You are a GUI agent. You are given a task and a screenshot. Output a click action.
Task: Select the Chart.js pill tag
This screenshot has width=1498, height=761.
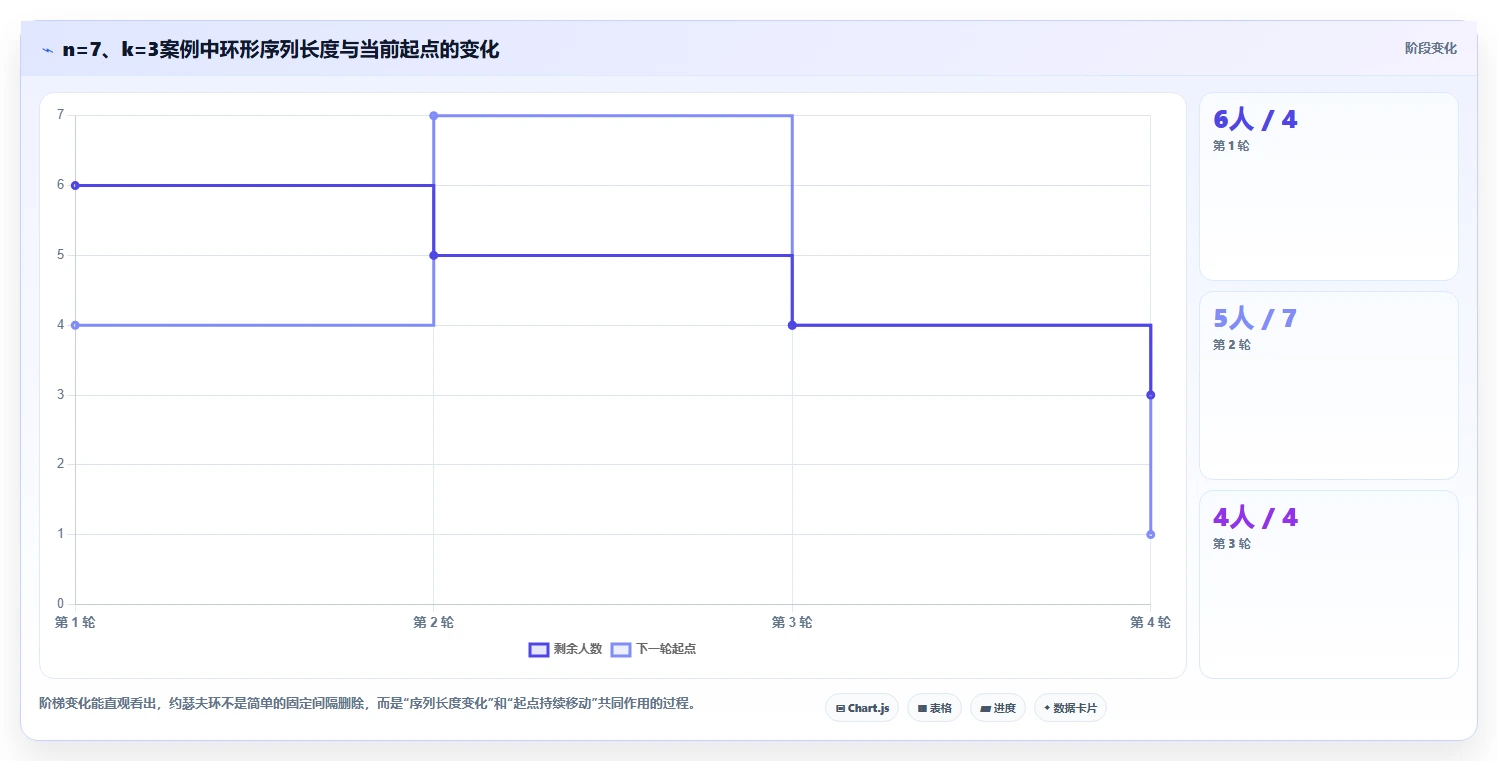pyautogui.click(x=862, y=708)
